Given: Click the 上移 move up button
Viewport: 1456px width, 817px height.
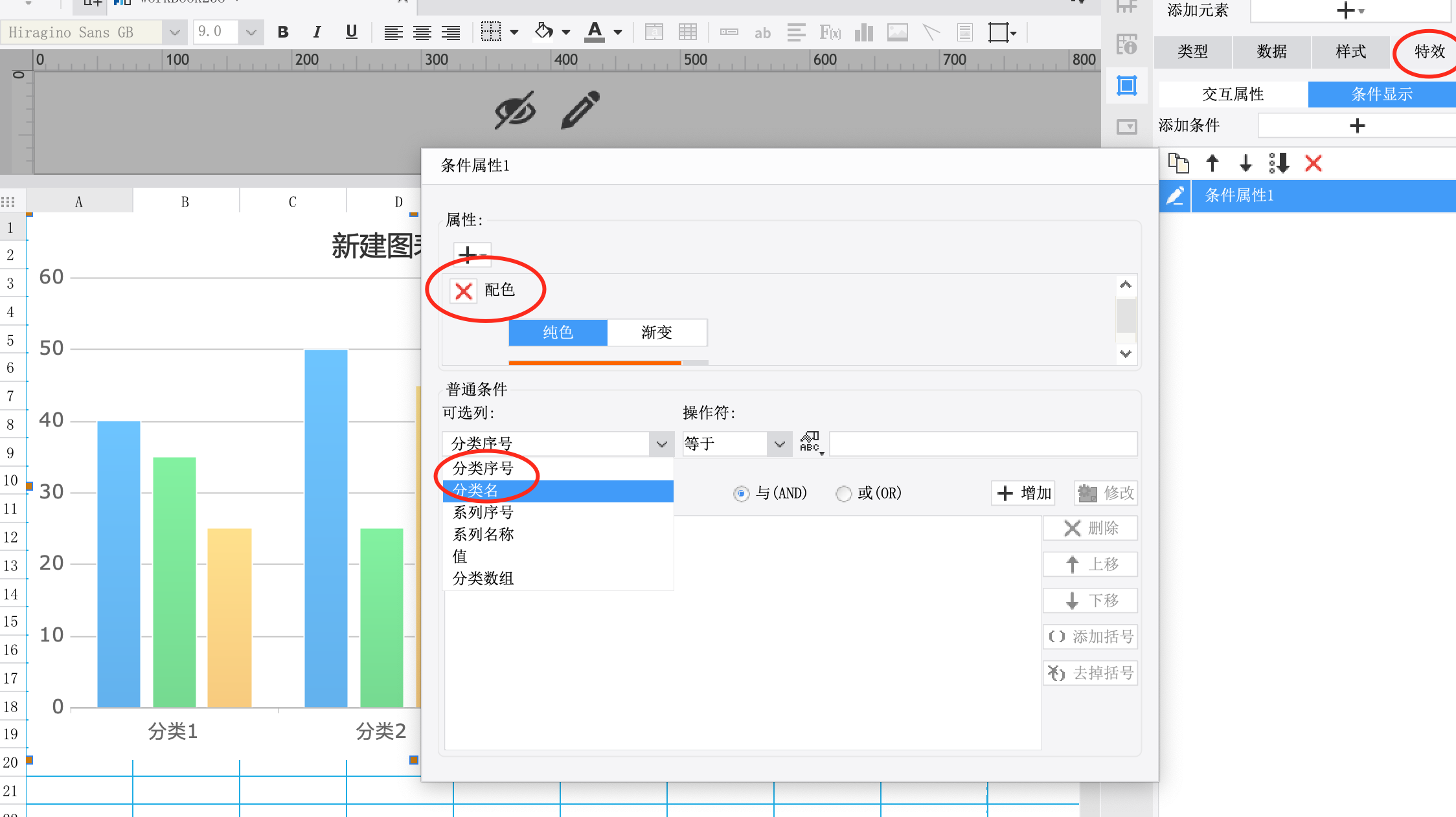Looking at the screenshot, I should point(1091,565).
